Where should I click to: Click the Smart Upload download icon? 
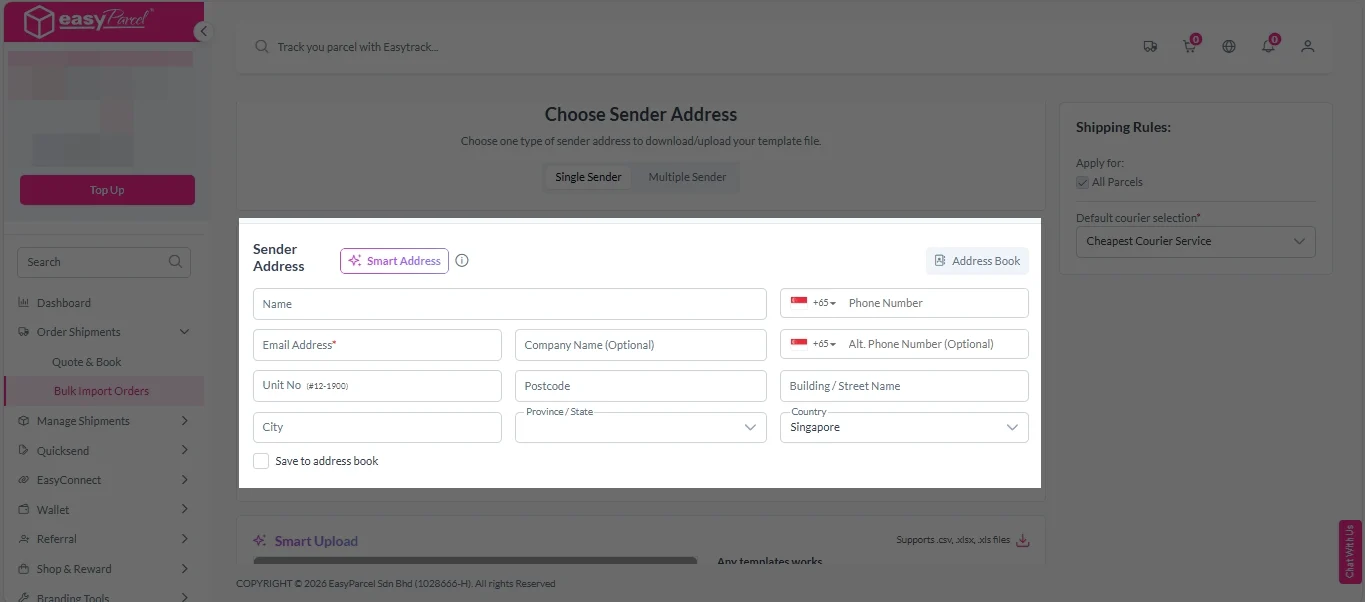tap(1022, 541)
